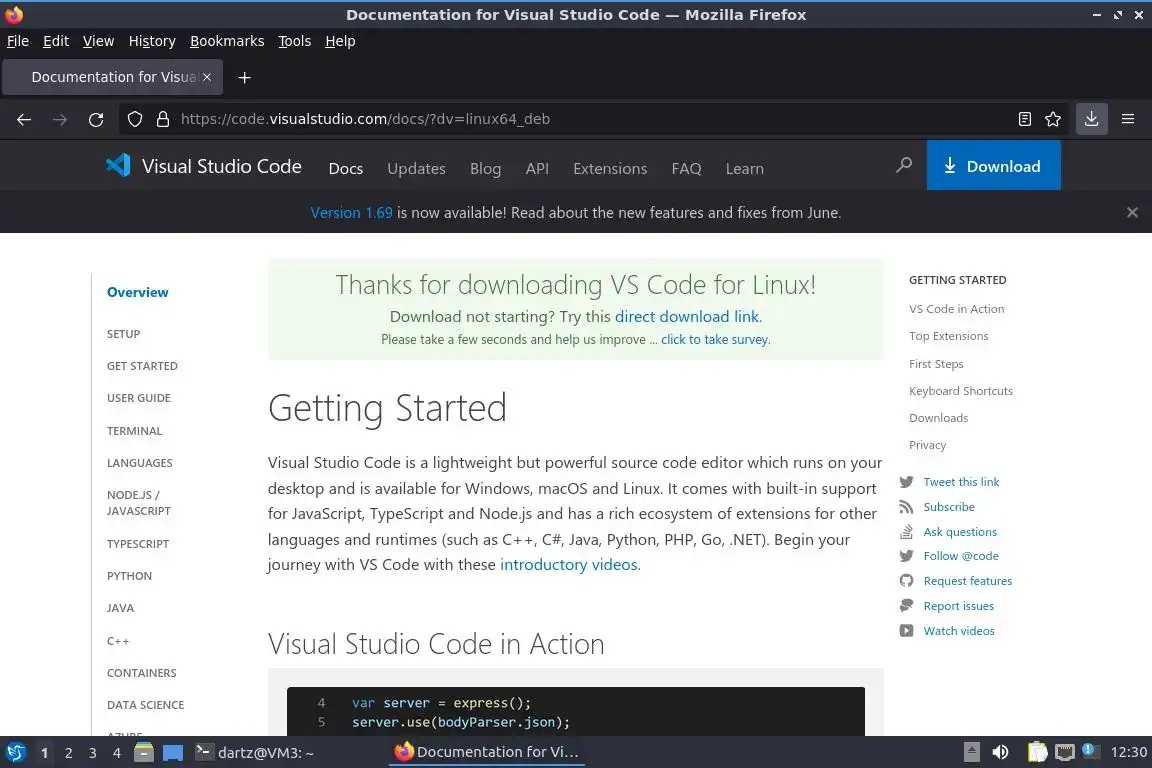The width and height of the screenshot is (1152, 768).
Task: Expand the TYPESCRIPT sidebar section
Action: (x=137, y=544)
